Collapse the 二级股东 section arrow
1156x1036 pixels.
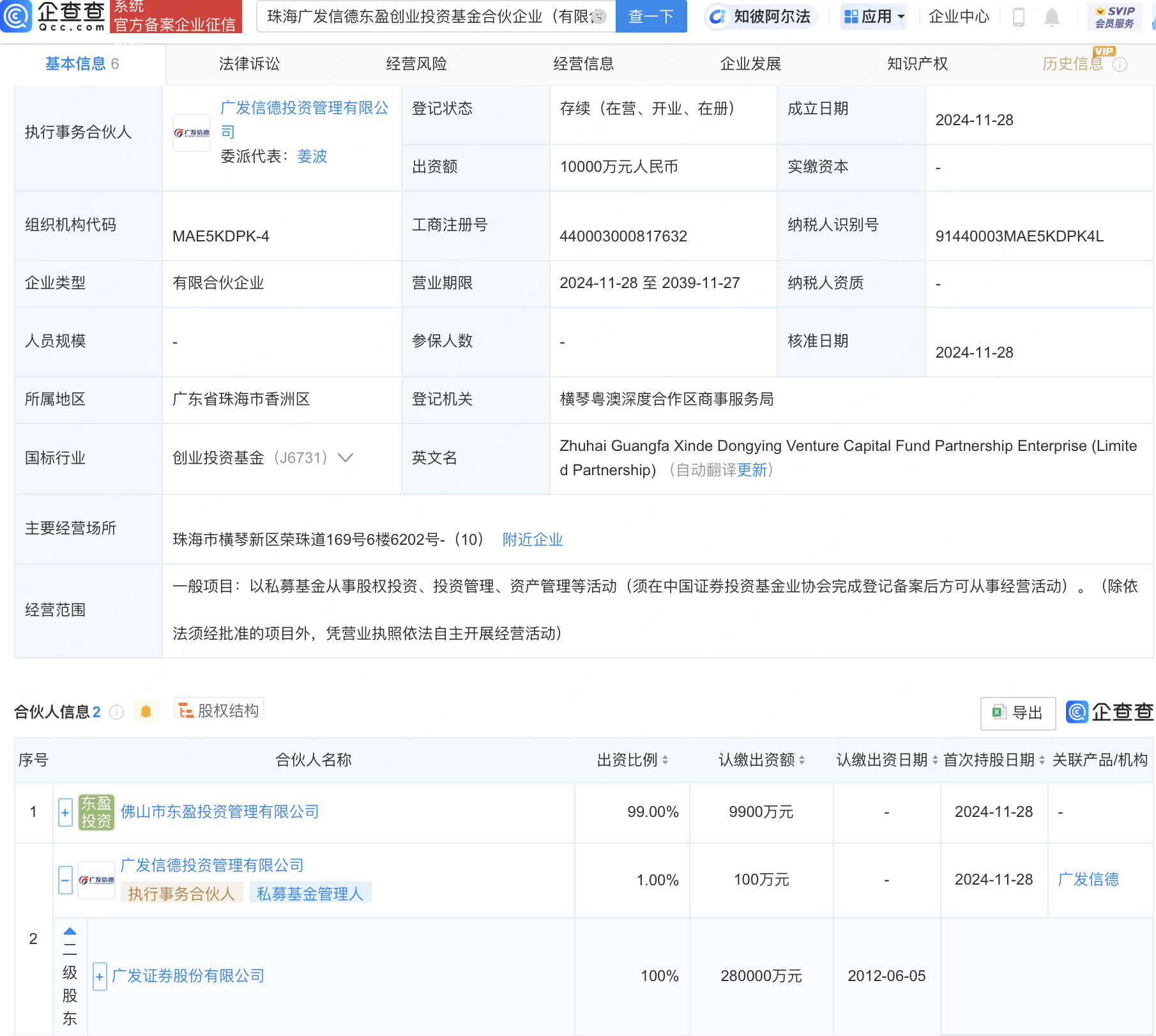tap(70, 931)
